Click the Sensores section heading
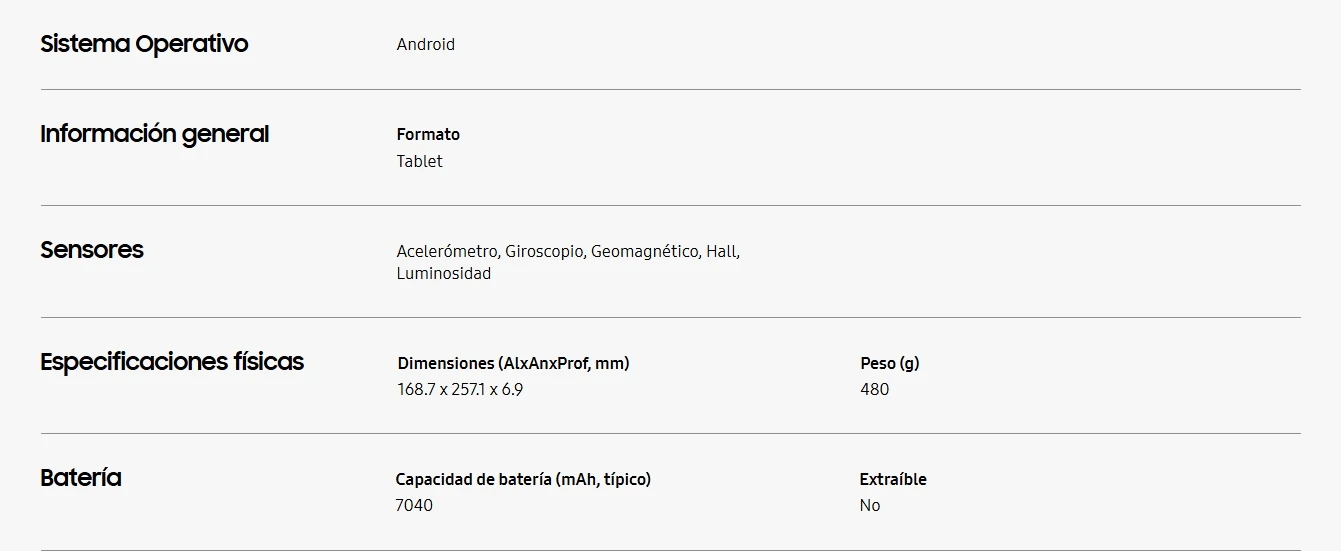1341x551 pixels. pos(92,250)
